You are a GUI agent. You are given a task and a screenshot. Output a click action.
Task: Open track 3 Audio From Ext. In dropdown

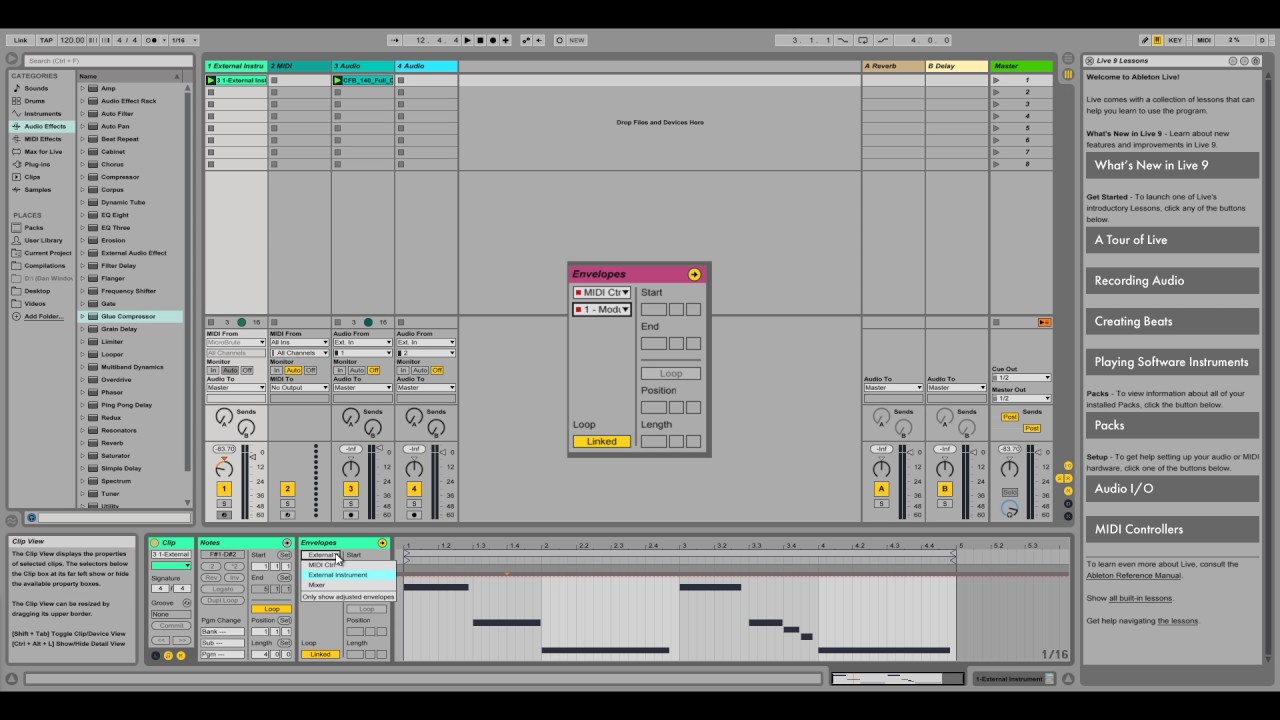(x=363, y=342)
